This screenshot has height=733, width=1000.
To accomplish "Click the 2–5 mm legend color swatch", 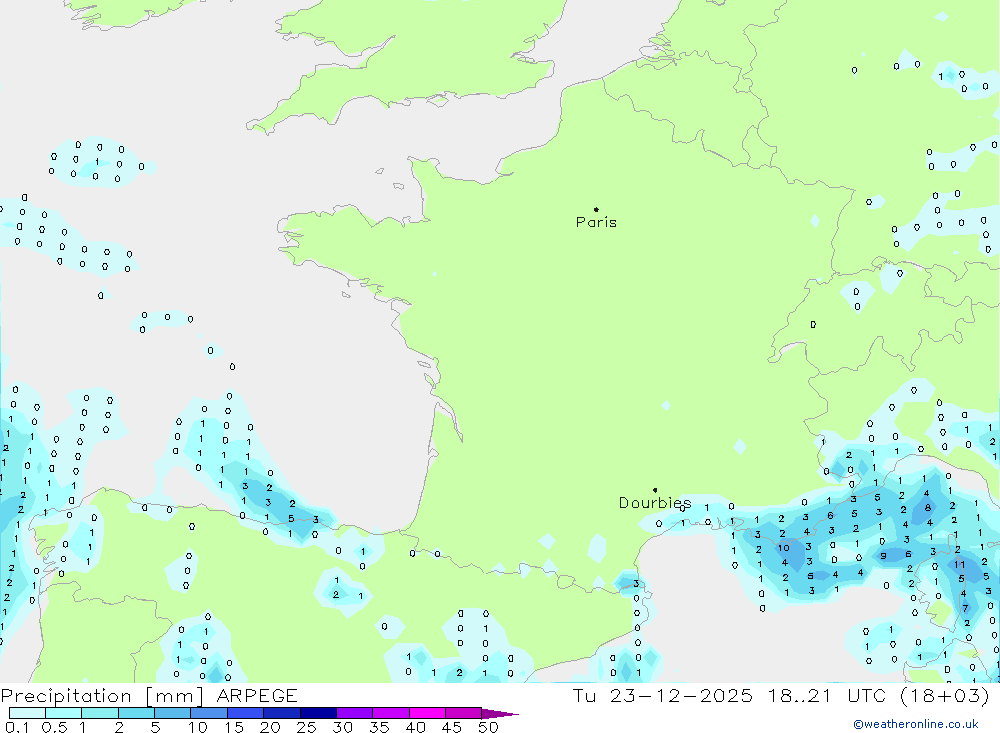I will coord(136,713).
